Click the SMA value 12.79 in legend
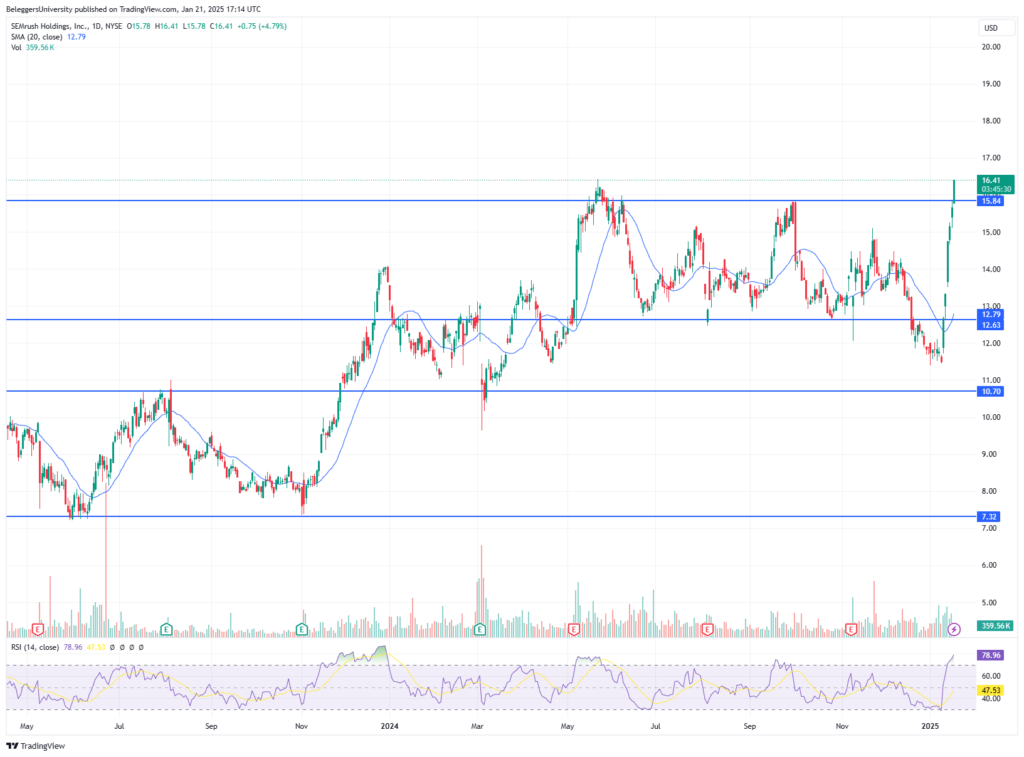 click(x=76, y=37)
